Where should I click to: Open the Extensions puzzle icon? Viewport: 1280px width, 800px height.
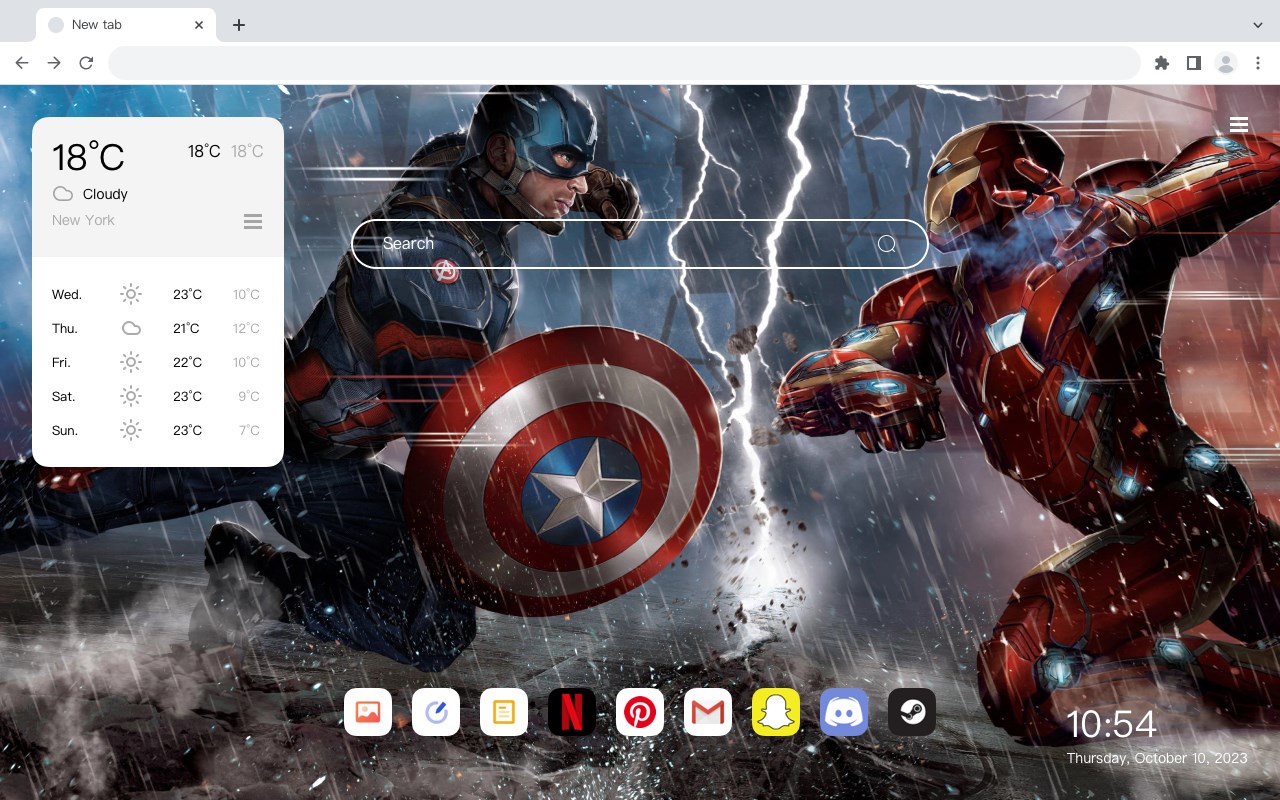[1161, 63]
